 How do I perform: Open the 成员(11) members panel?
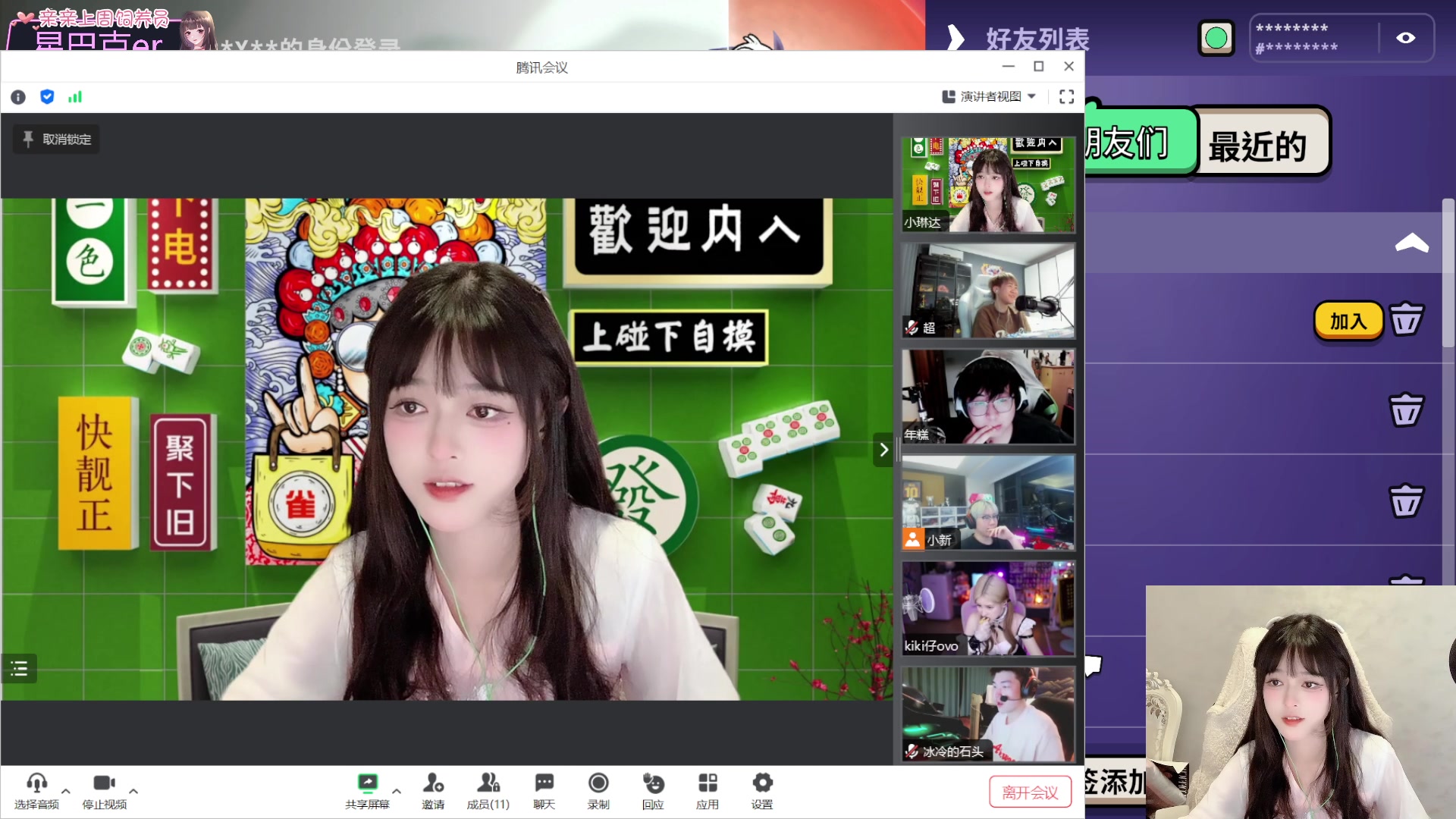coord(488,790)
